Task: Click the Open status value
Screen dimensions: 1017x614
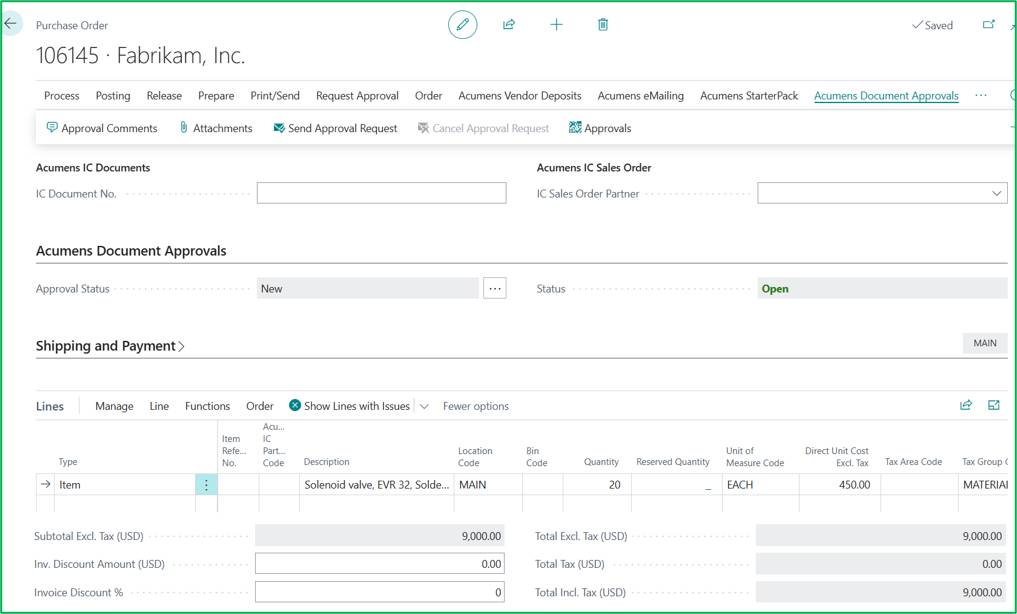Action: [775, 289]
